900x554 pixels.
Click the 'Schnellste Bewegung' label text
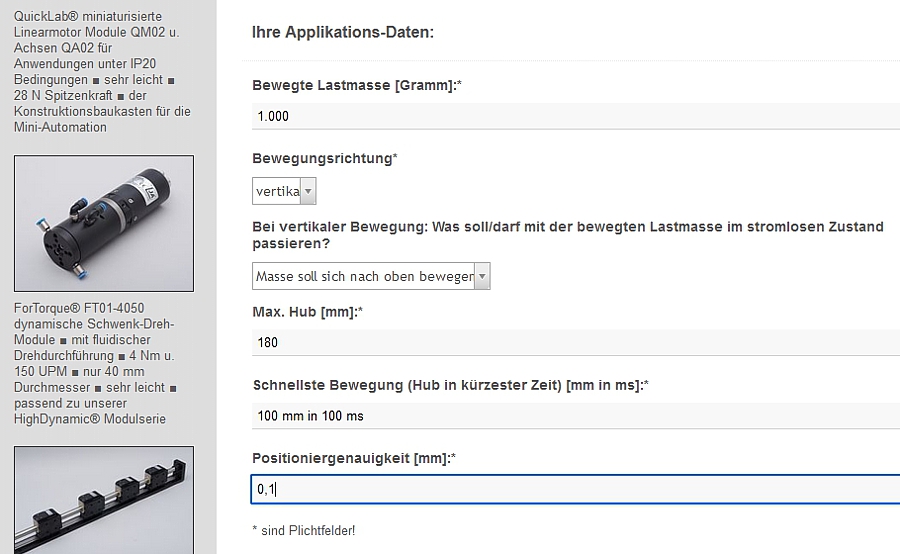tap(451, 385)
